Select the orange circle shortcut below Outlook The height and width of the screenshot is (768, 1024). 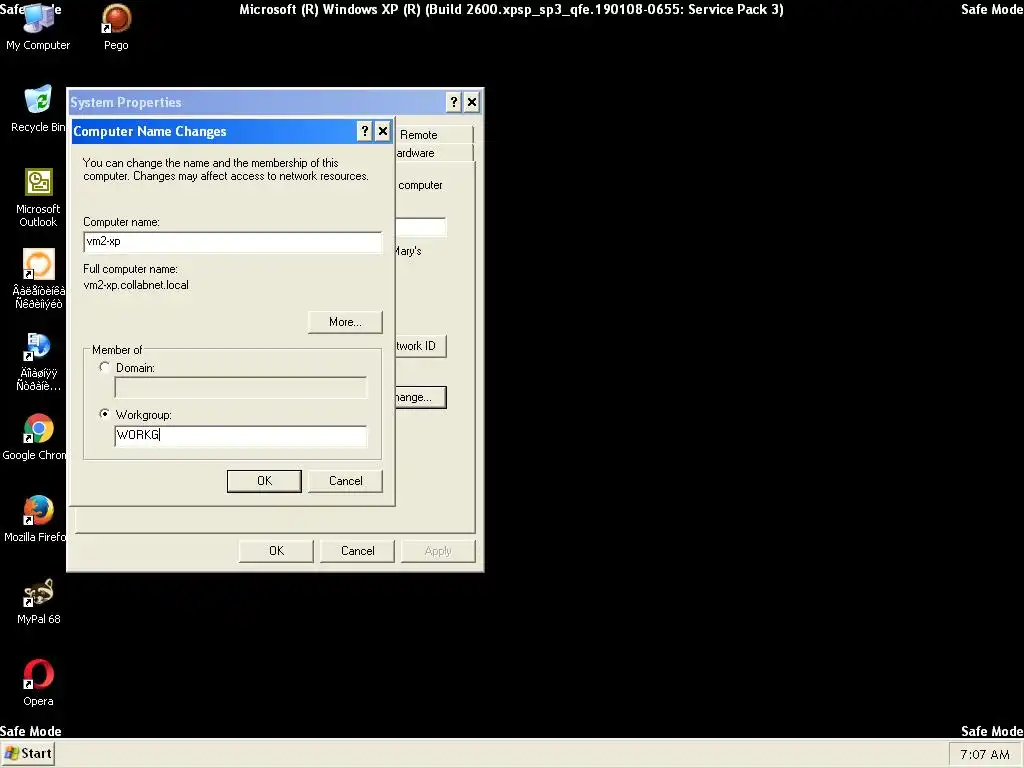38,279
